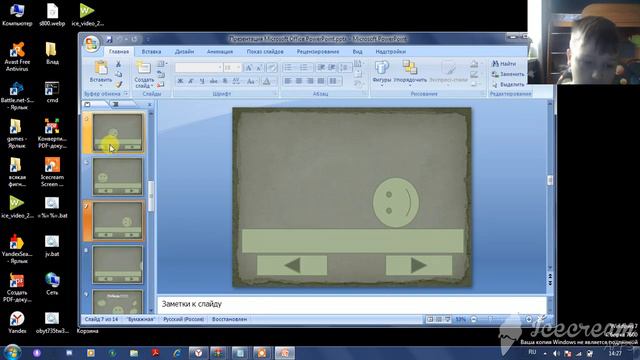Click the Создать слайд new slide icon
Screen dimensions: 640x360
click(144, 68)
